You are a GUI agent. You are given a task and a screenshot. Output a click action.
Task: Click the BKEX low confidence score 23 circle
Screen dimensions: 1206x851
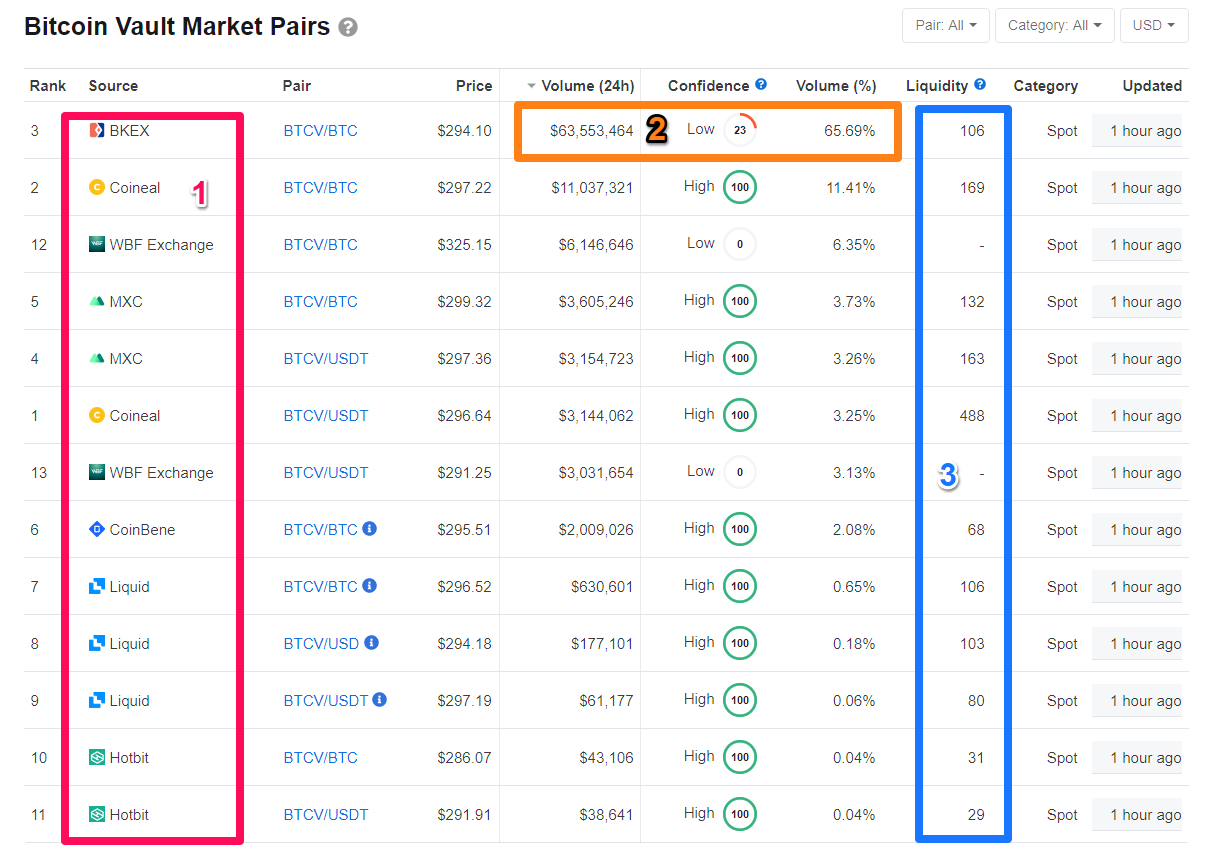(740, 130)
